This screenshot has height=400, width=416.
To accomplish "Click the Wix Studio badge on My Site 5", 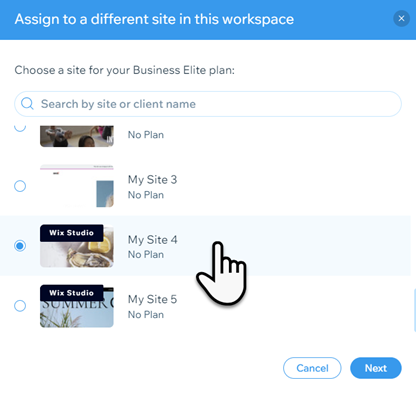I will pos(71,293).
